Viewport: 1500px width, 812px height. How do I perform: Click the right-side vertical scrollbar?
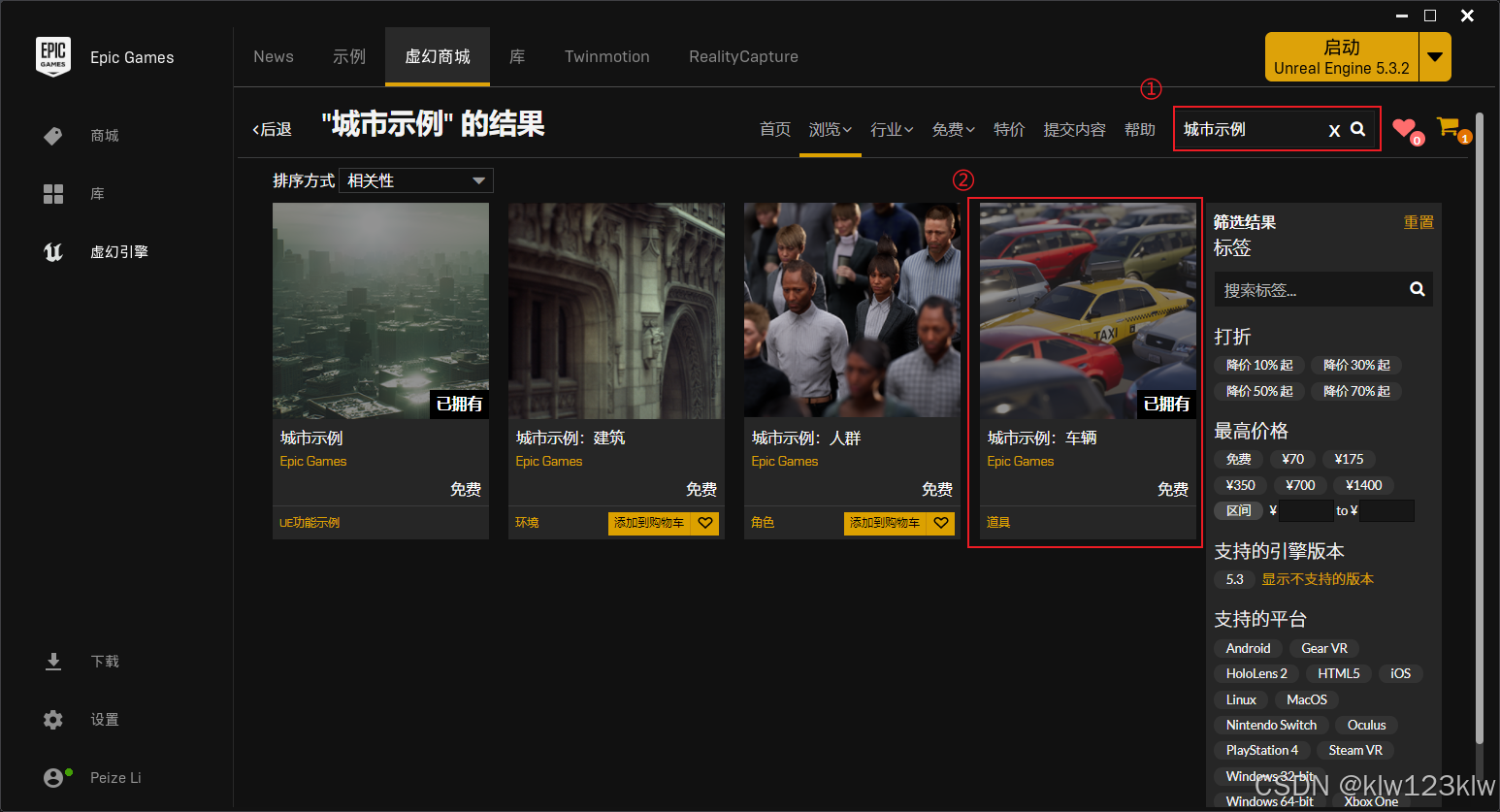coord(1480,427)
